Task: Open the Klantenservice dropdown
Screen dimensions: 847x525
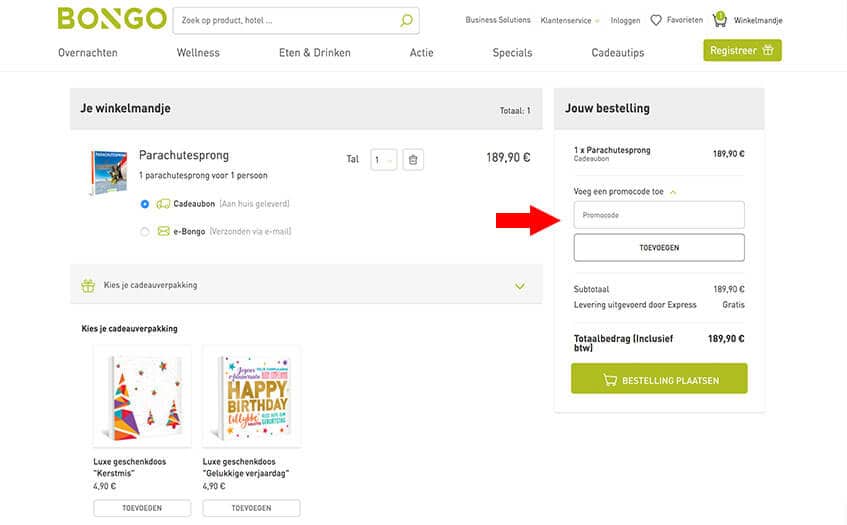Action: point(570,20)
